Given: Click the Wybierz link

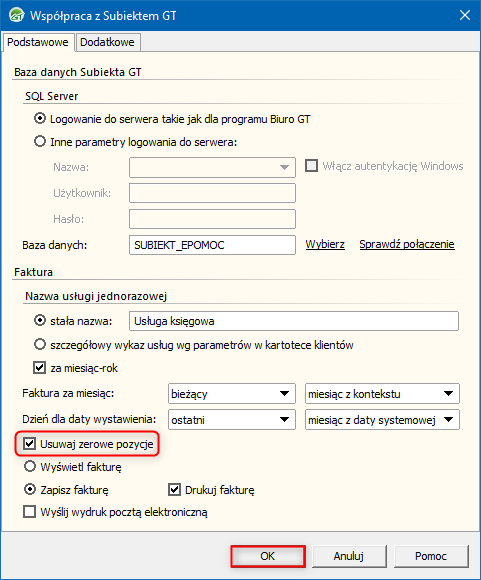Looking at the screenshot, I should tap(325, 244).
